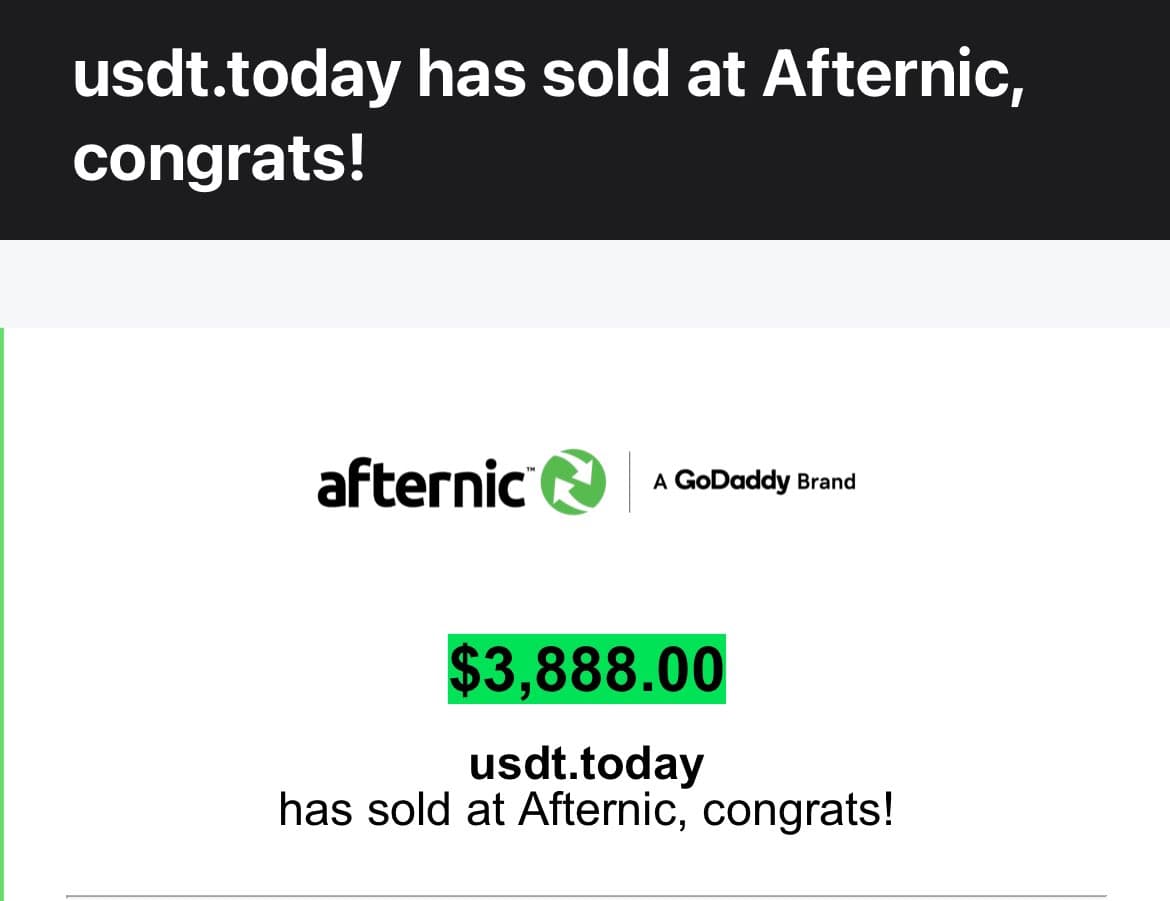1170x901 pixels.
Task: Click the dollar sign in the price
Action: pyautogui.click(x=464, y=670)
